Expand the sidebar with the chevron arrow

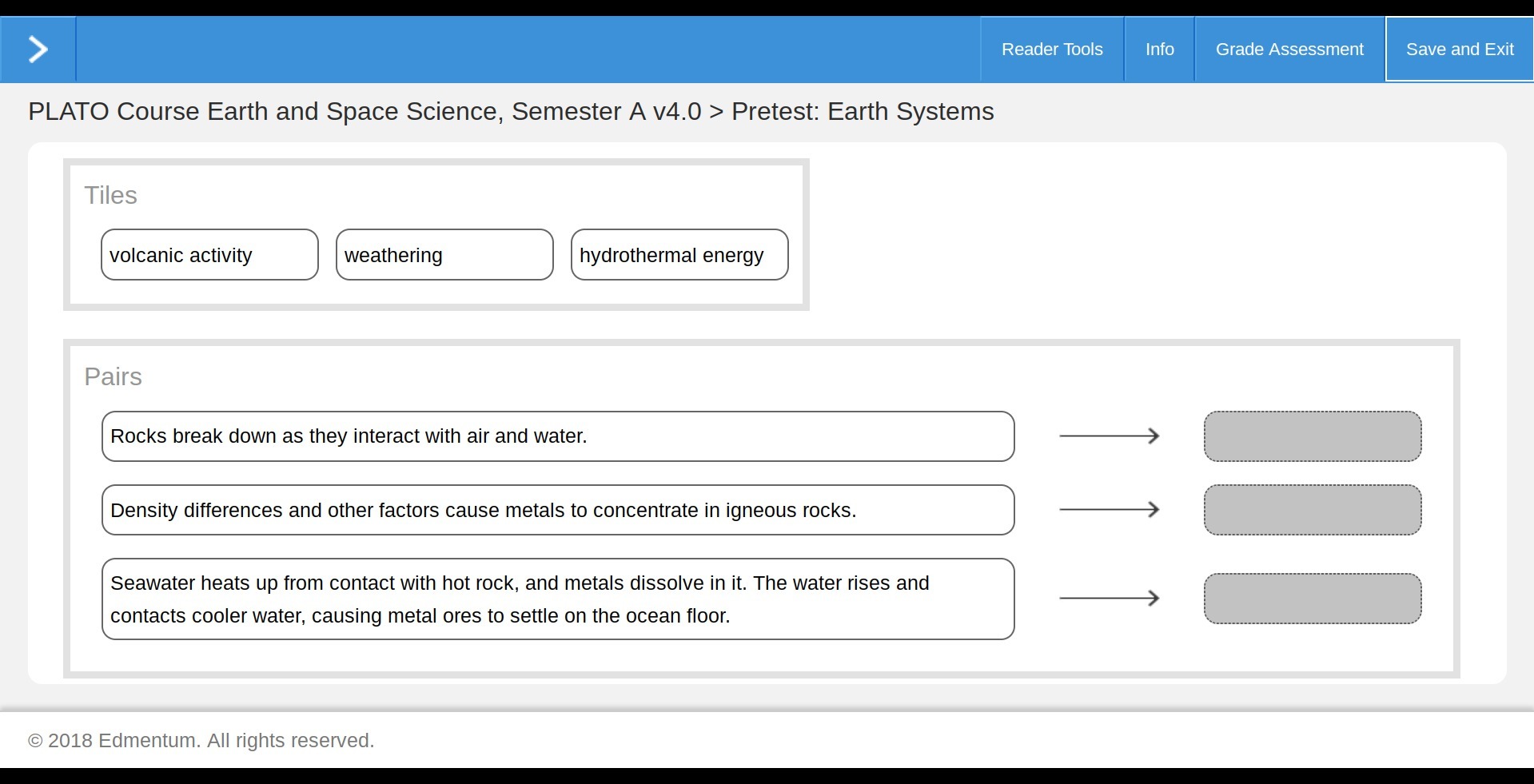click(38, 50)
